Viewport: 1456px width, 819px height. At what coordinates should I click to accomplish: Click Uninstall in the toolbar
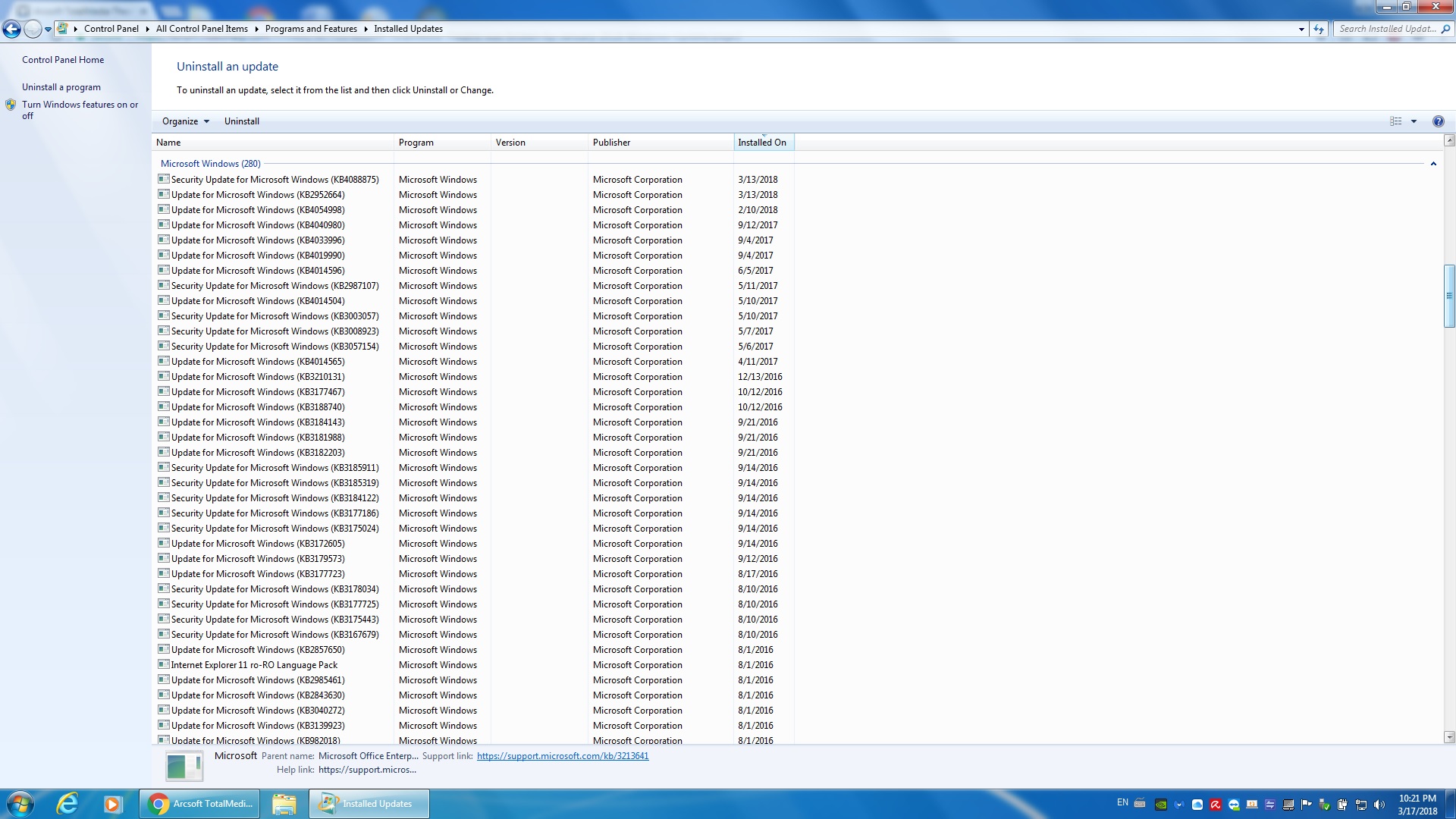241,121
